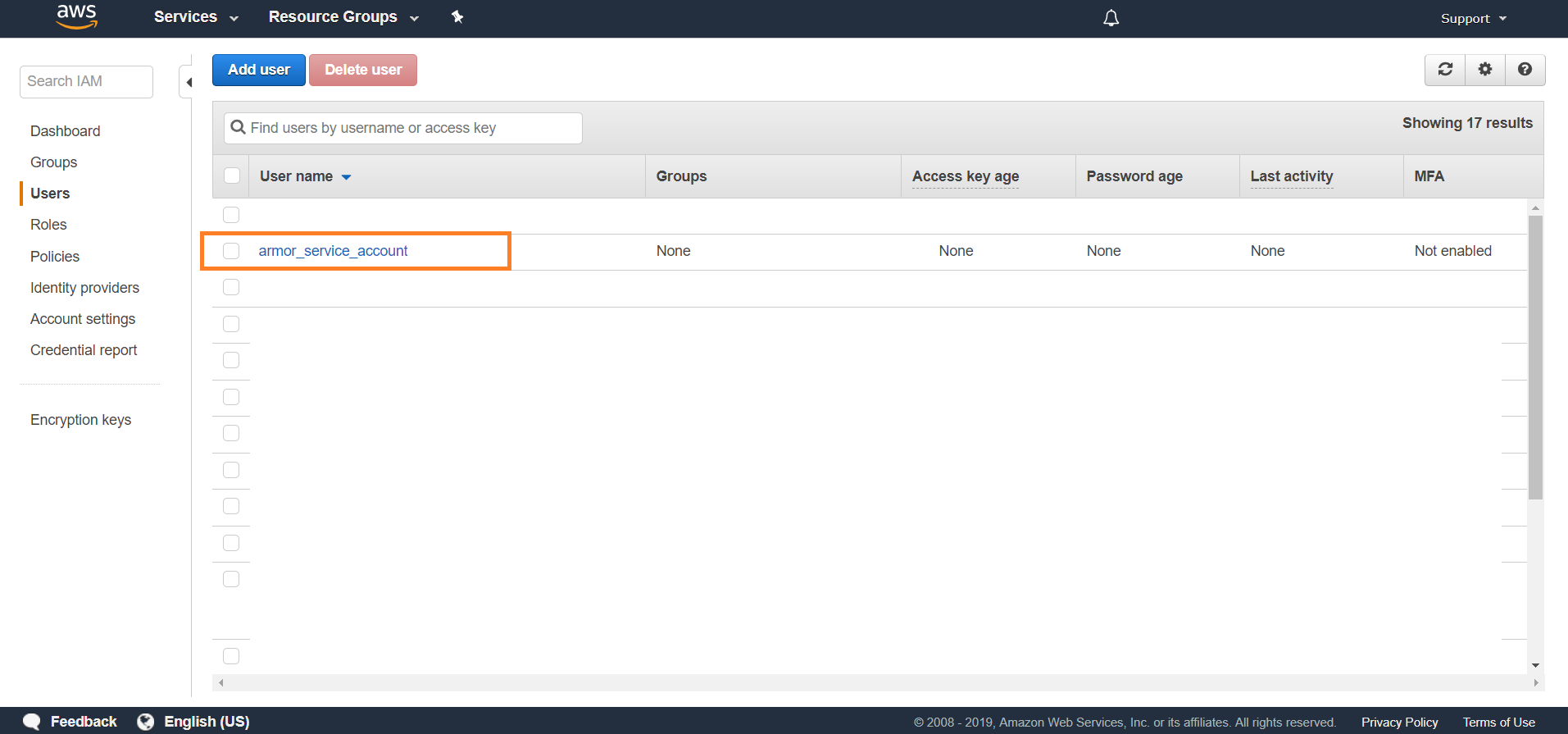
Task: Open Policies from the IAM sidebar
Action: (x=55, y=257)
